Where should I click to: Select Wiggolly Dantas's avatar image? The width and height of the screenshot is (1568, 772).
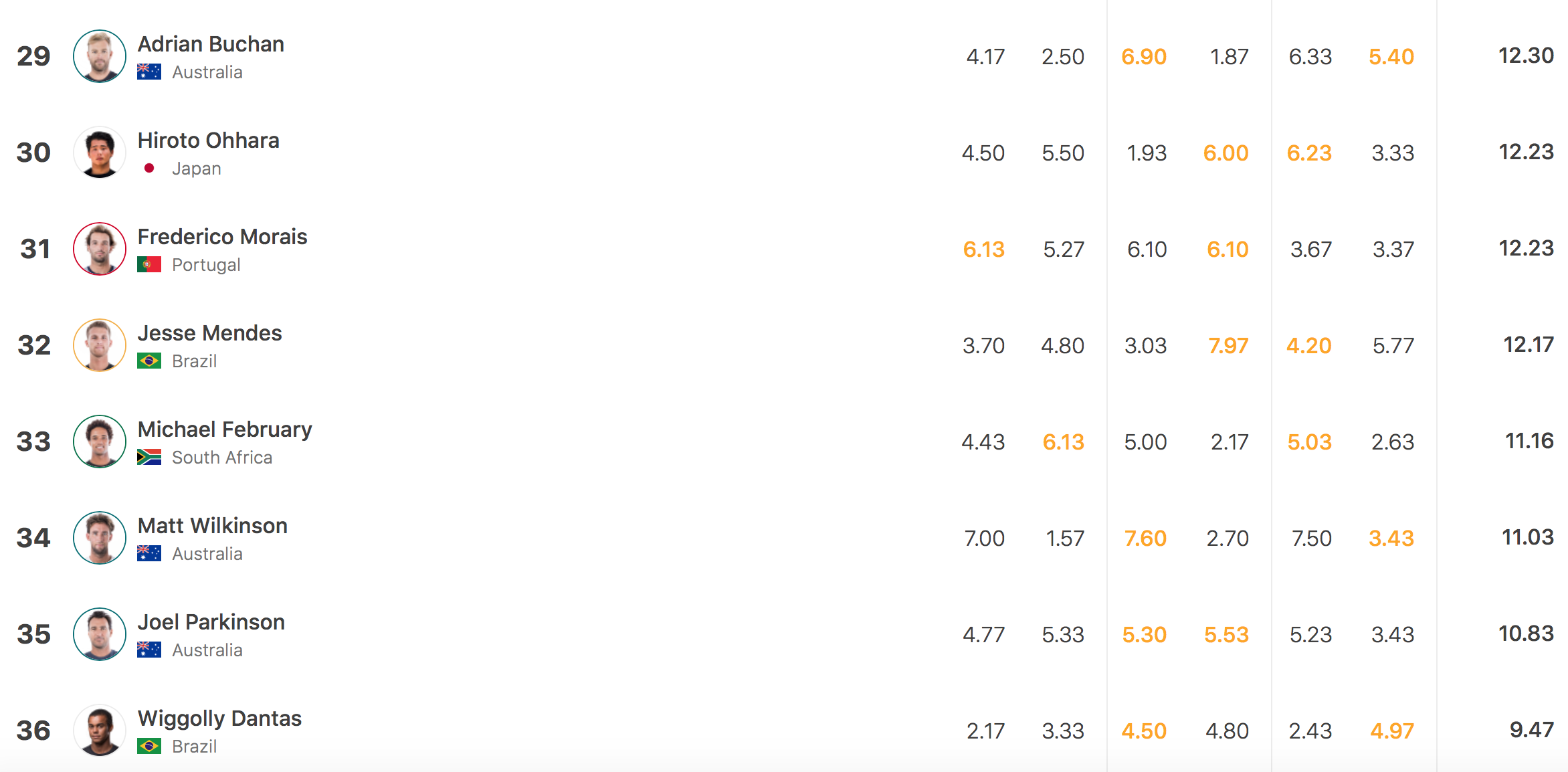click(x=99, y=731)
